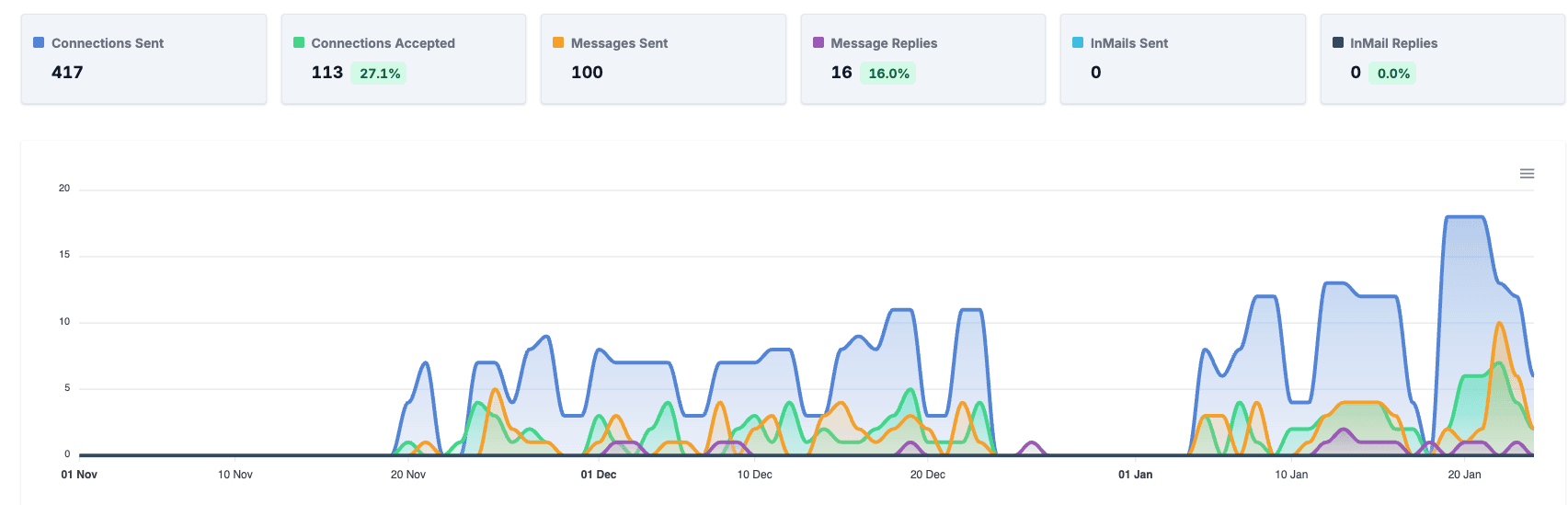The width and height of the screenshot is (1568, 505).
Task: Select the 0.0% InMail reply badge
Action: [1393, 74]
